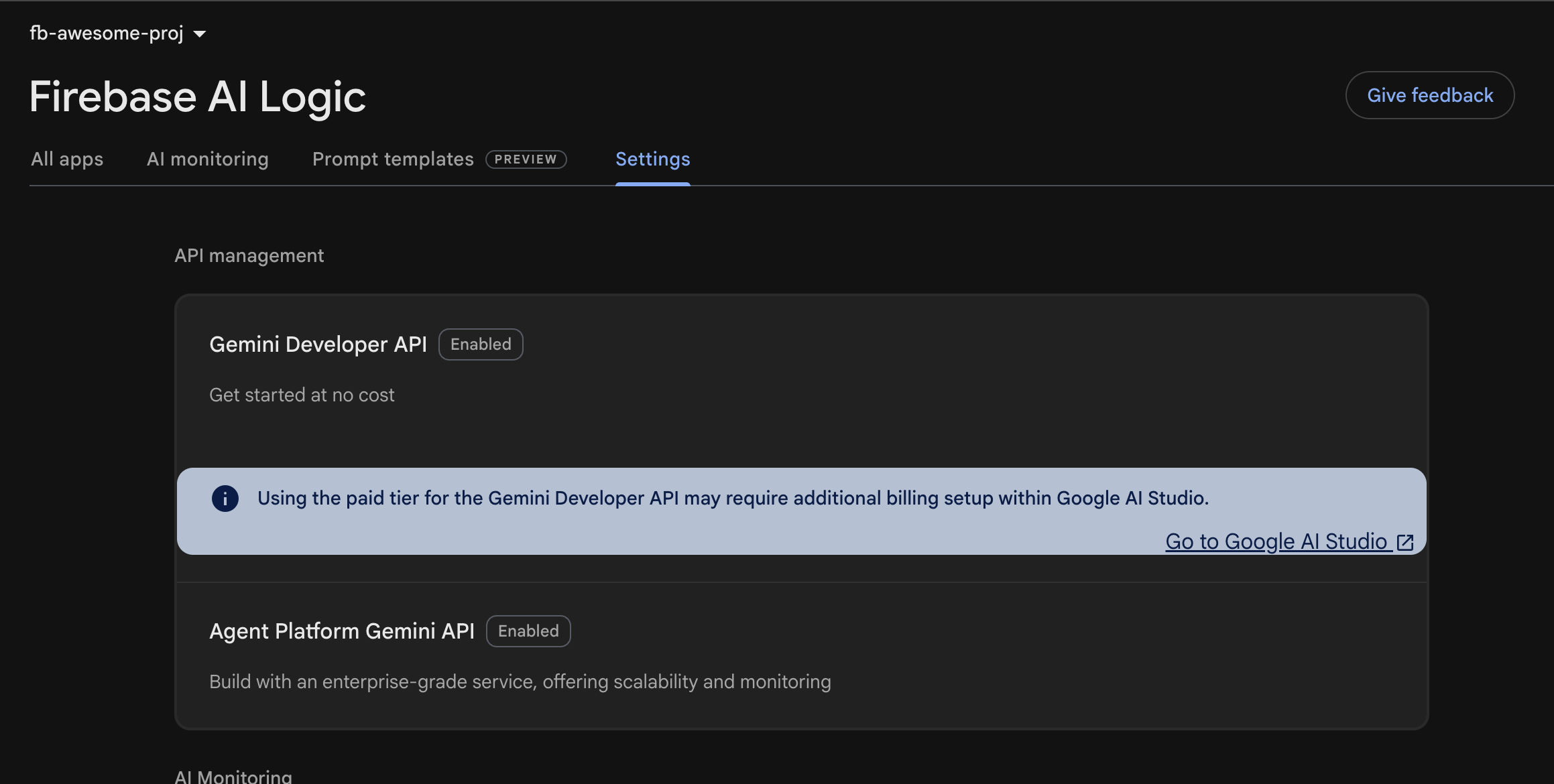1554x784 pixels.
Task: Click the Gemini Developer API heading
Action: [318, 344]
